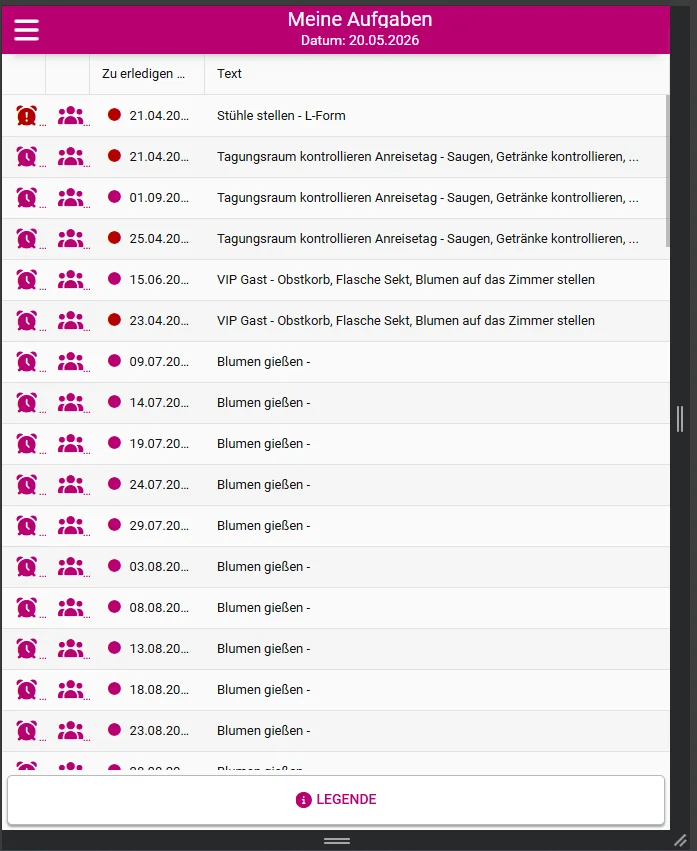
Task: Click group icon in the 24.07 Blumen gießen row
Action: (71, 485)
